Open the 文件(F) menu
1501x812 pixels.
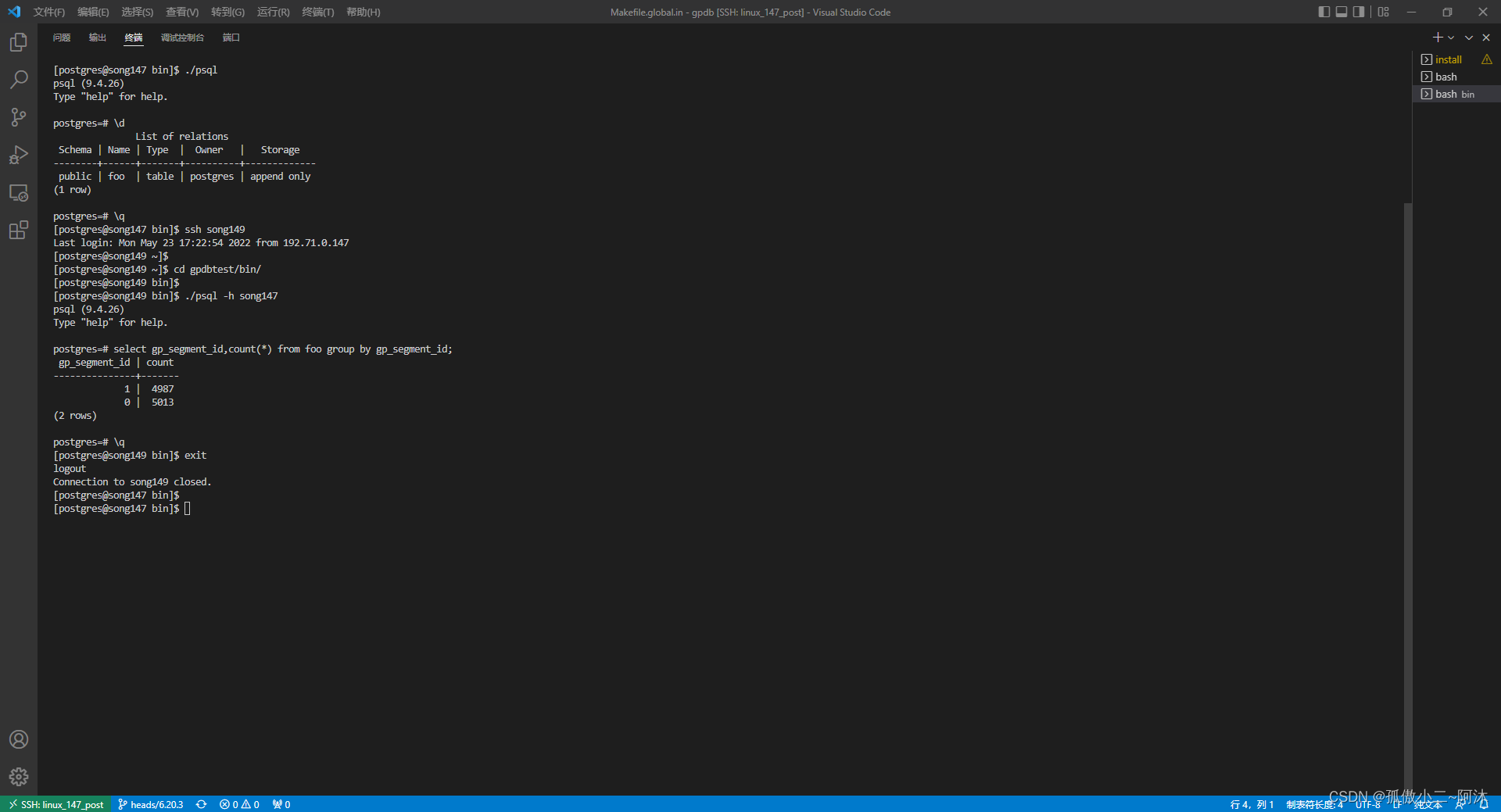pyautogui.click(x=49, y=12)
